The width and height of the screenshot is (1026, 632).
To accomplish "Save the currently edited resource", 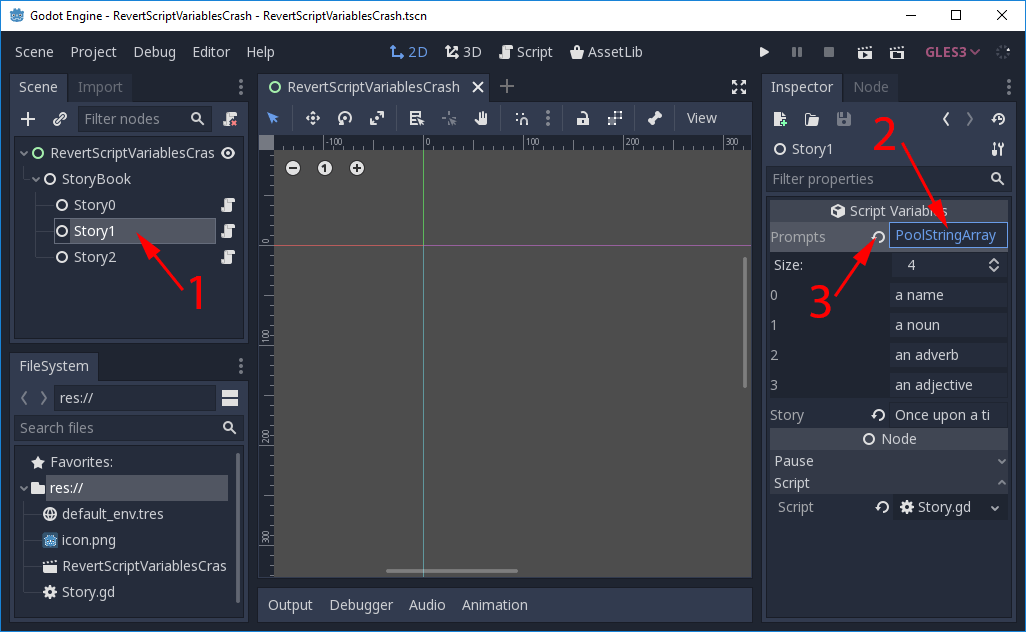I will (843, 118).
